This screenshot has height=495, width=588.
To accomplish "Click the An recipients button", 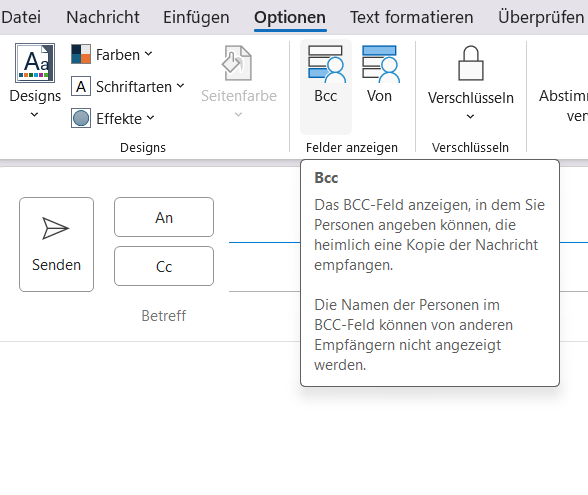I will click(x=164, y=217).
